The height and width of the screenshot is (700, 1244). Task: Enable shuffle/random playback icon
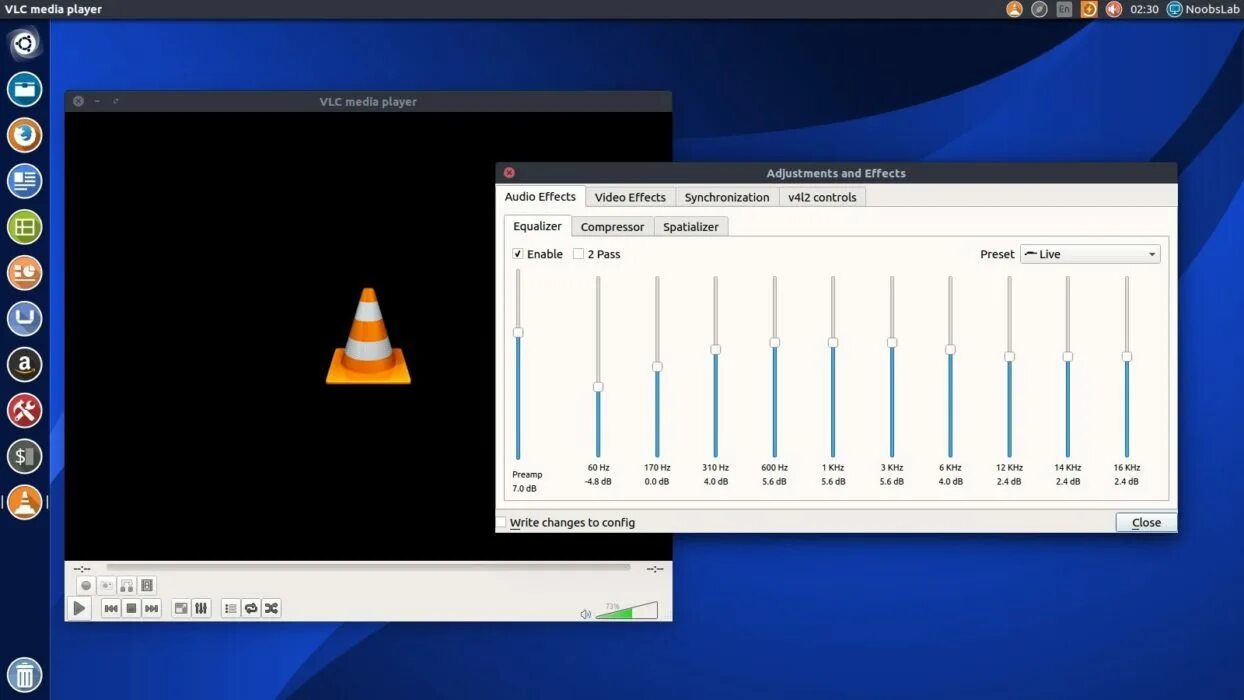[x=271, y=608]
